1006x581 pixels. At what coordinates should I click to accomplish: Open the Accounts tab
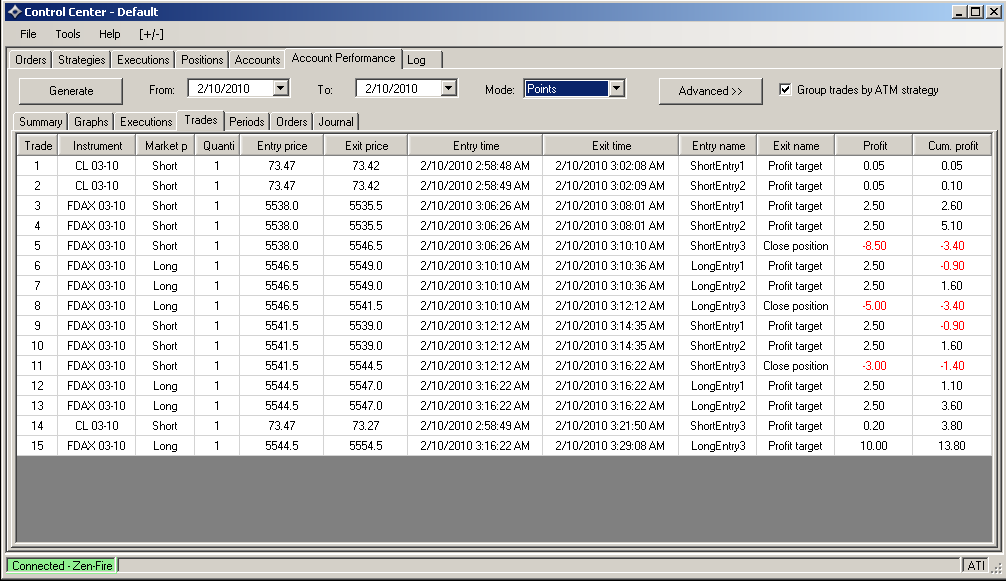click(x=257, y=60)
